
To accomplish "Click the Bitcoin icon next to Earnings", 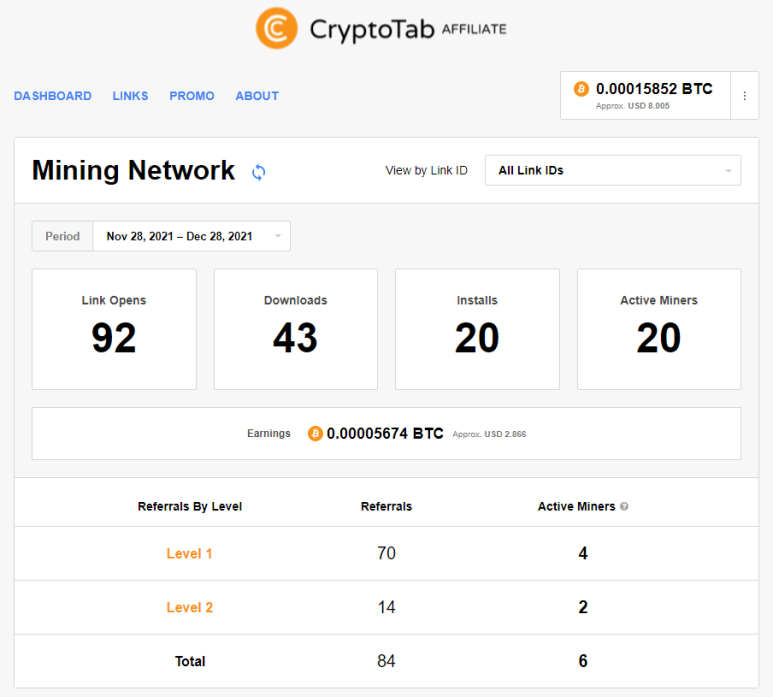I will pos(315,433).
